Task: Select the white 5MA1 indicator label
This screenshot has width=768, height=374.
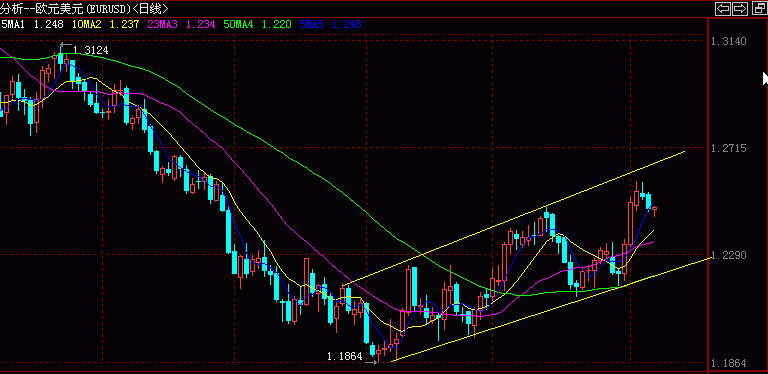Action: point(13,24)
